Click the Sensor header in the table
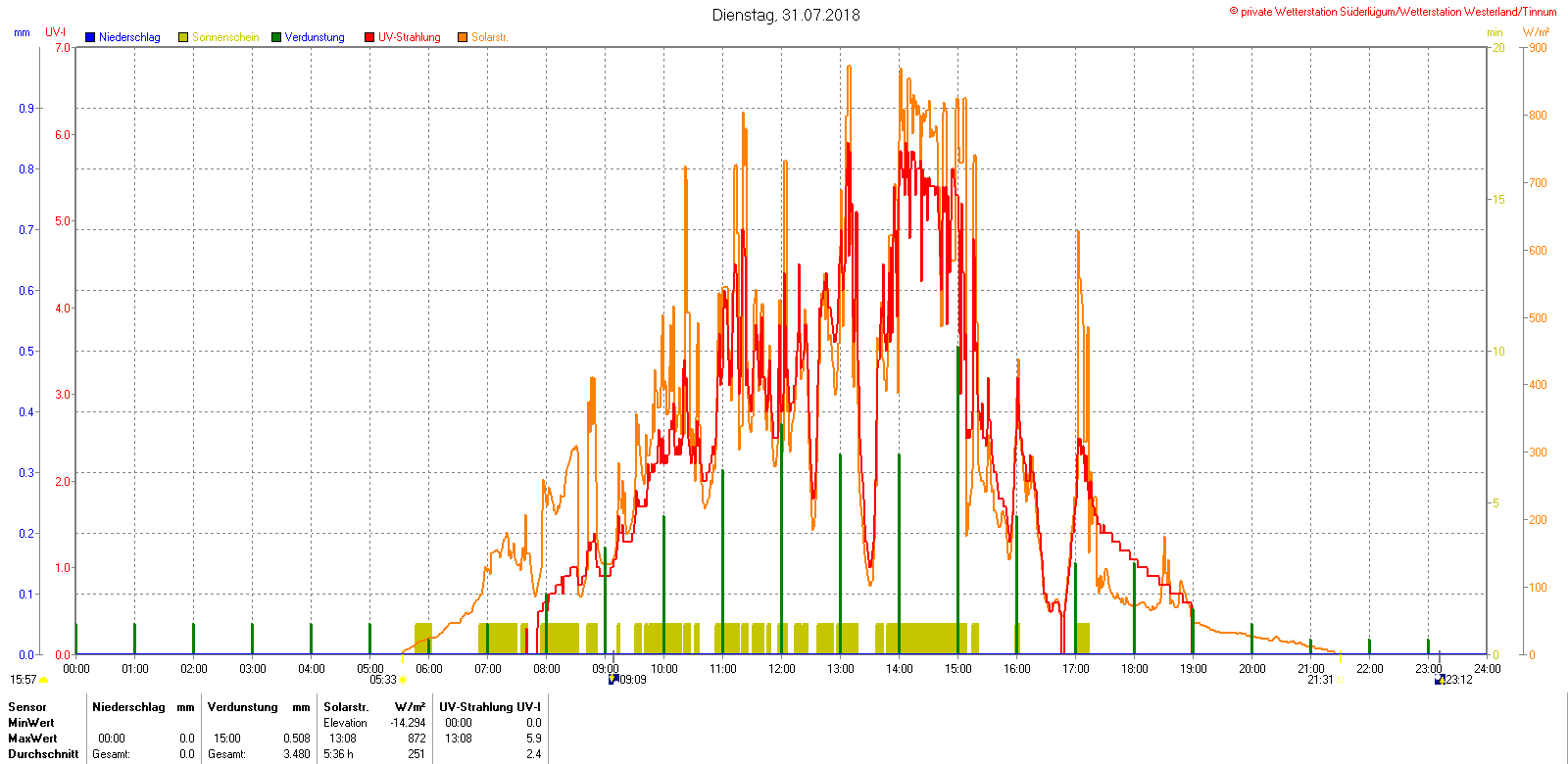The height and width of the screenshot is (764, 1568). click(27, 707)
